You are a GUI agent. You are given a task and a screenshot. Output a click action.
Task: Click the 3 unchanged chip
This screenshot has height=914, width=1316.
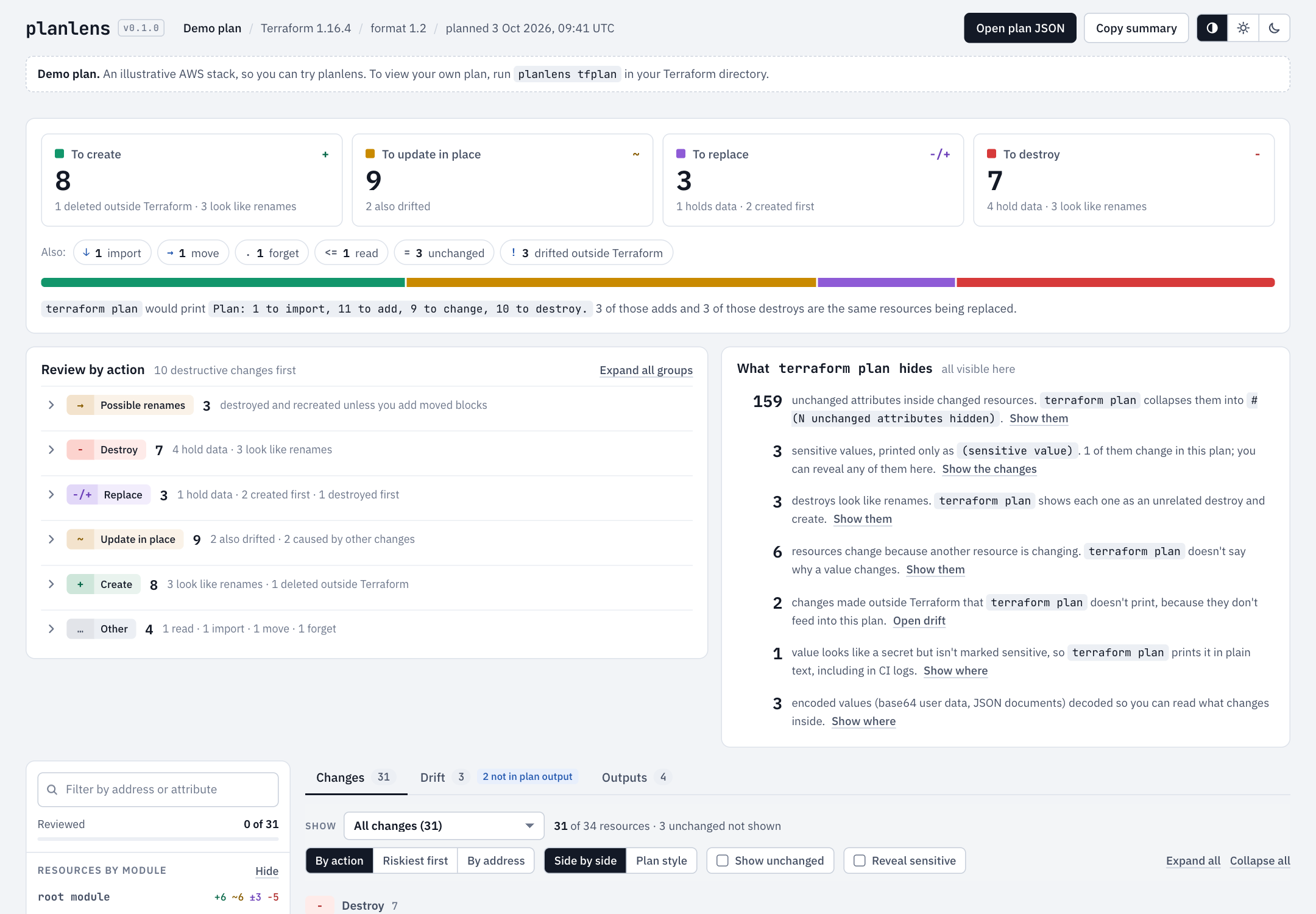coord(444,253)
